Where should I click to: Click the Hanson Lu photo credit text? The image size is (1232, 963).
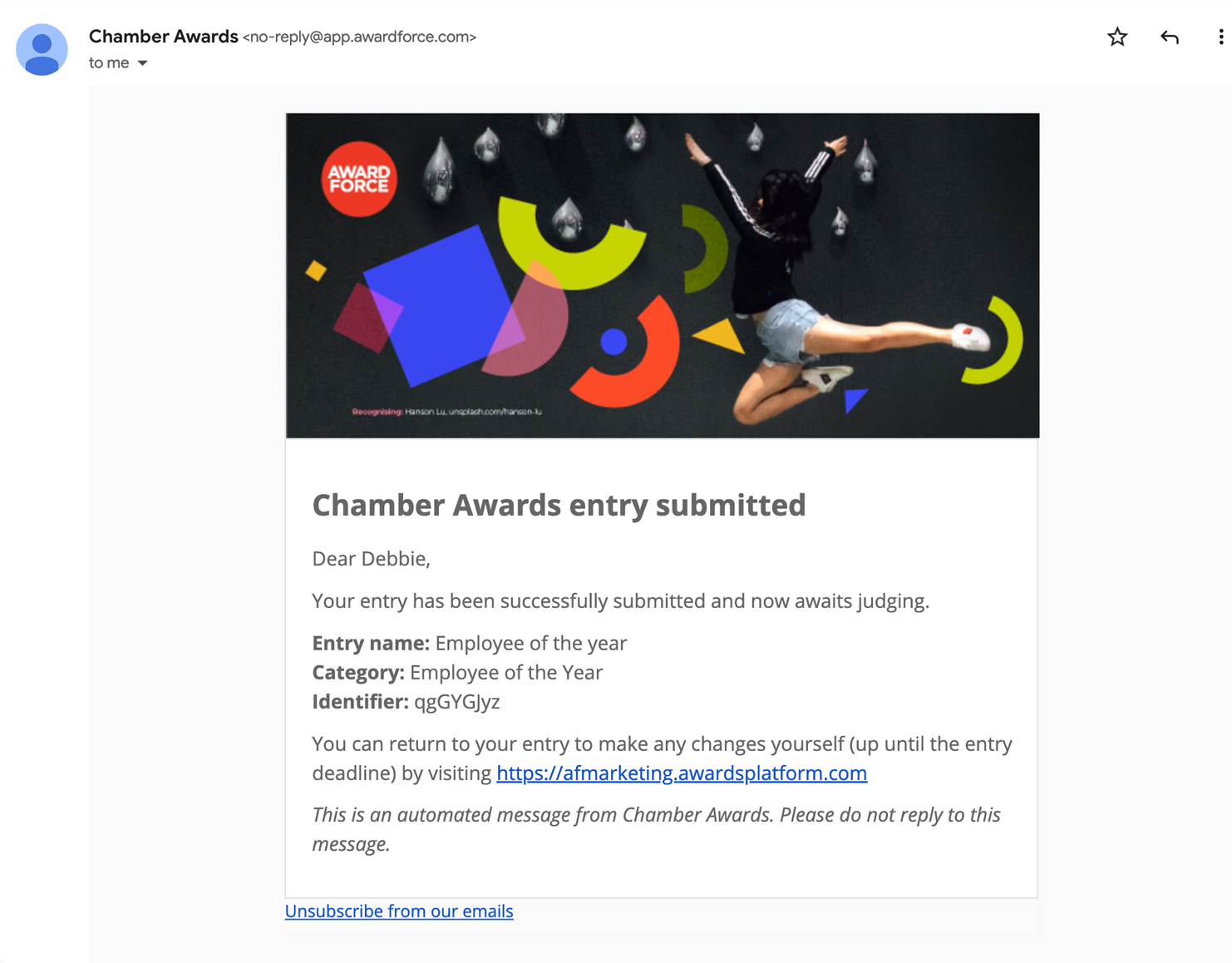pyautogui.click(x=446, y=410)
